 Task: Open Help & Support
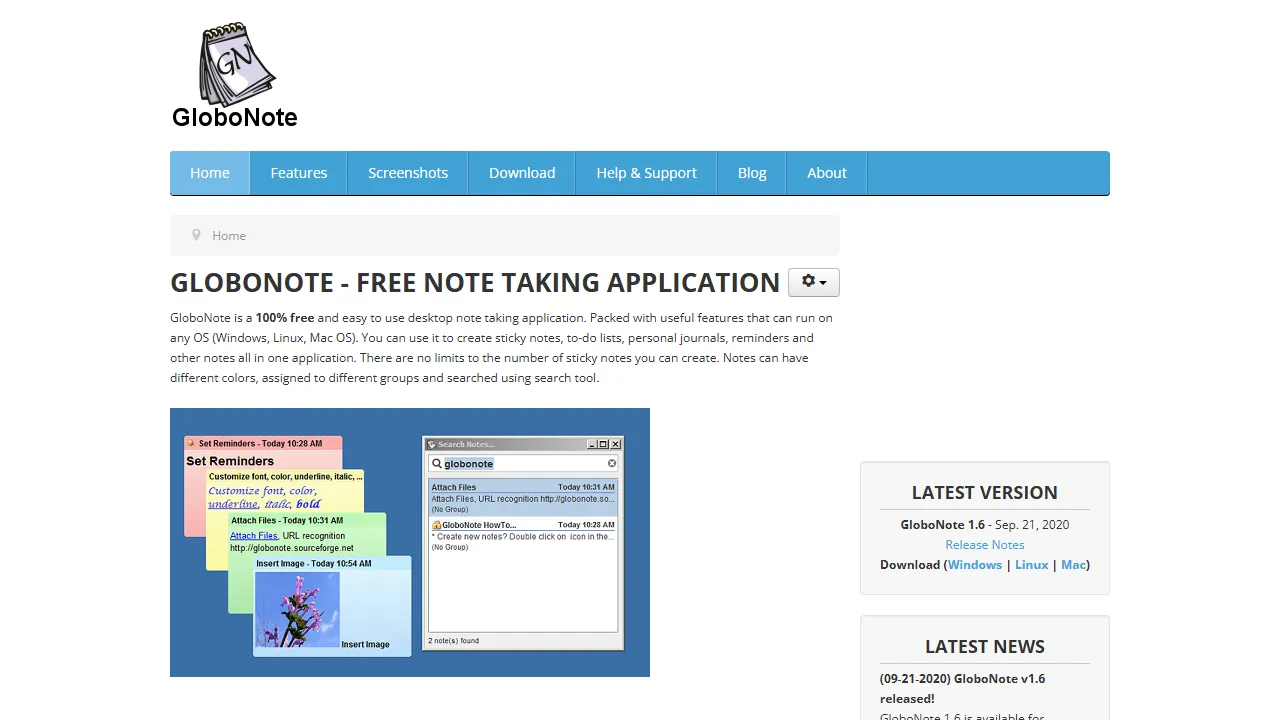pyautogui.click(x=646, y=172)
